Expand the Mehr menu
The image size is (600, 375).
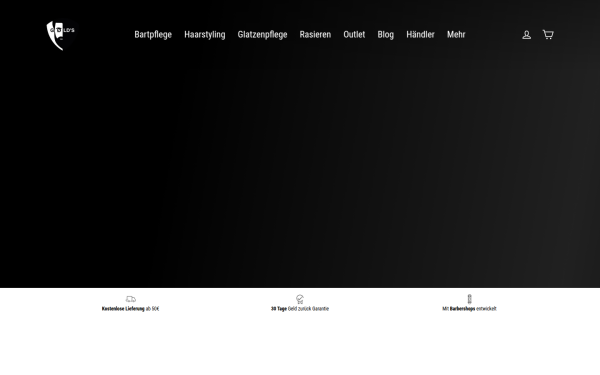(456, 35)
